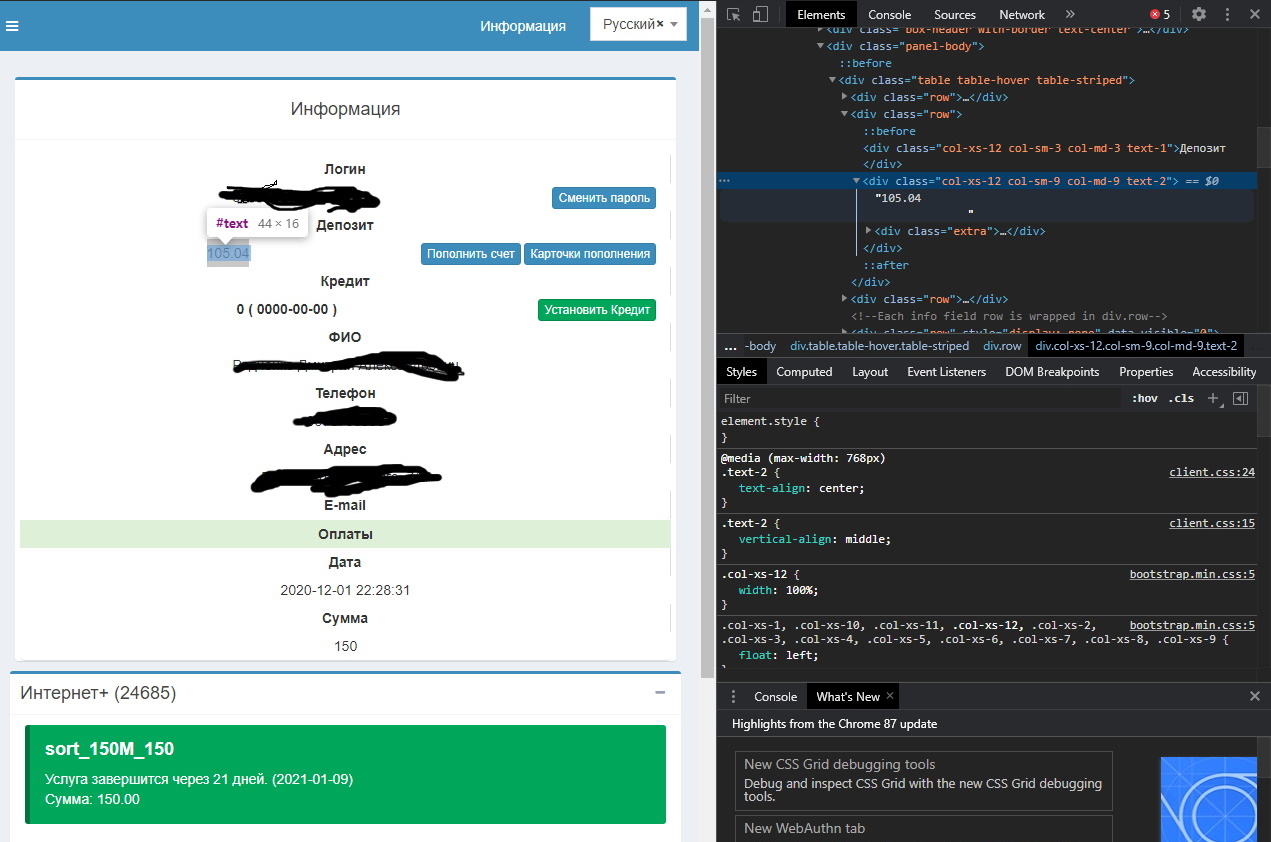1271x842 pixels.
Task: Click the 2020-12-01 22:28:31 date value
Action: point(345,590)
